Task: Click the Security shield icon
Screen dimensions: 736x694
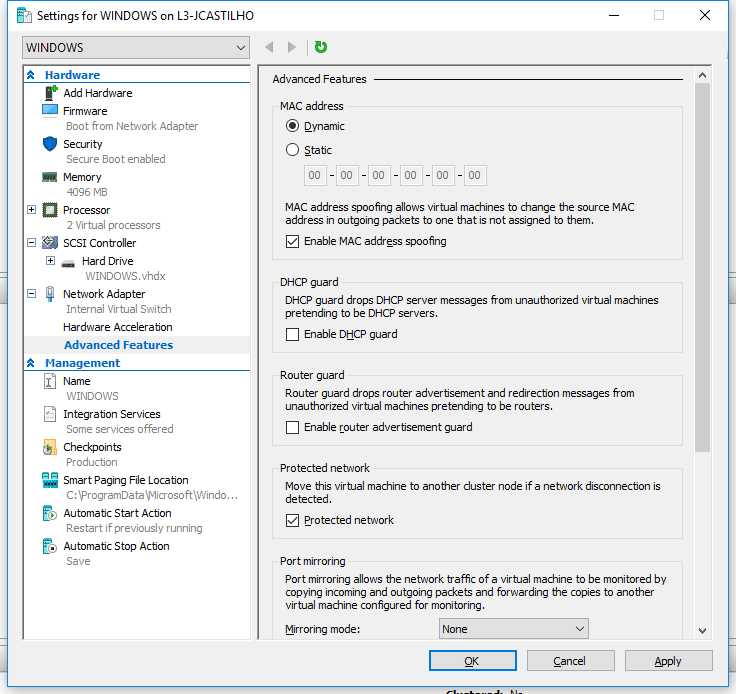Action: (x=50, y=144)
